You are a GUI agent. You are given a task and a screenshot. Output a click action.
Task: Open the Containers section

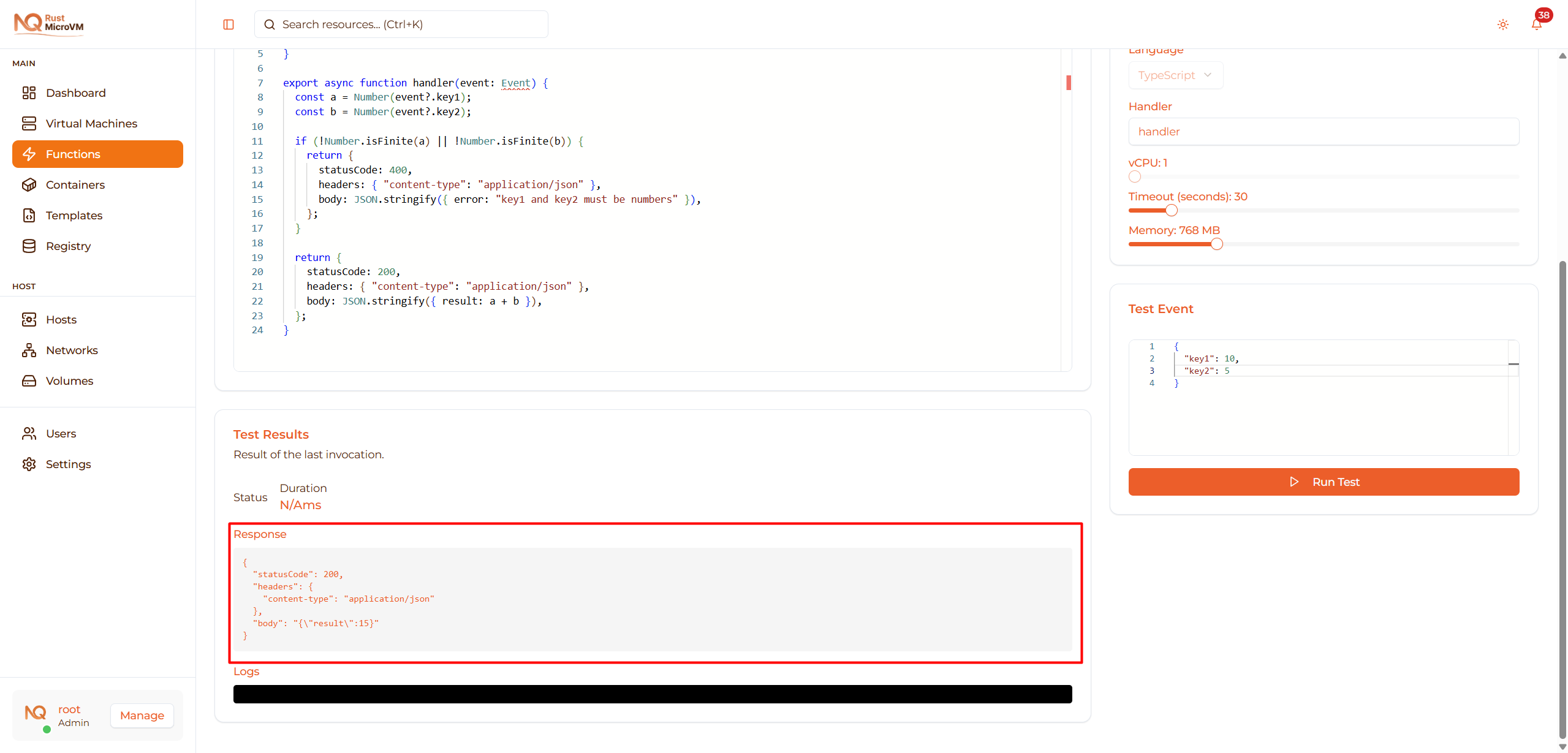(x=75, y=184)
